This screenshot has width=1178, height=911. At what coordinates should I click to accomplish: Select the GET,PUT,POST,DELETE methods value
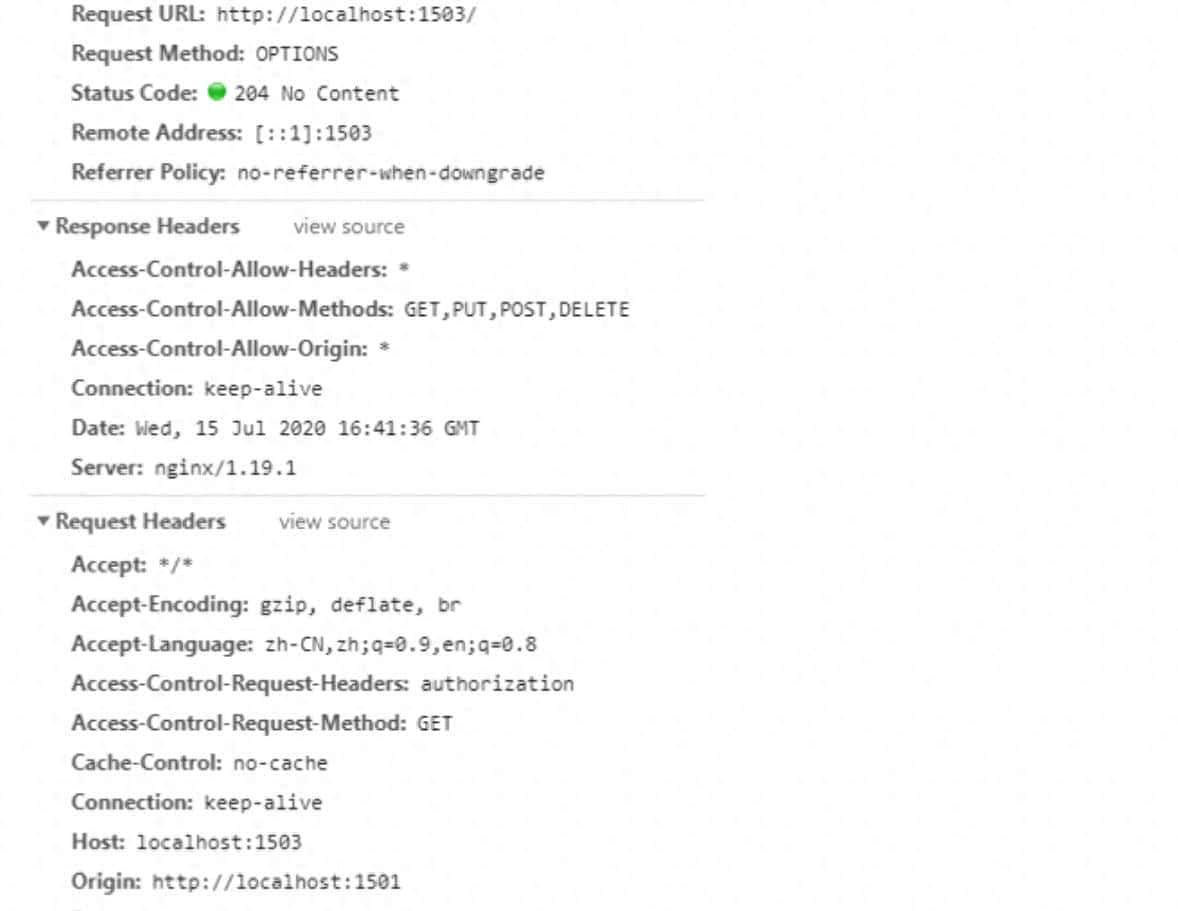coord(516,310)
